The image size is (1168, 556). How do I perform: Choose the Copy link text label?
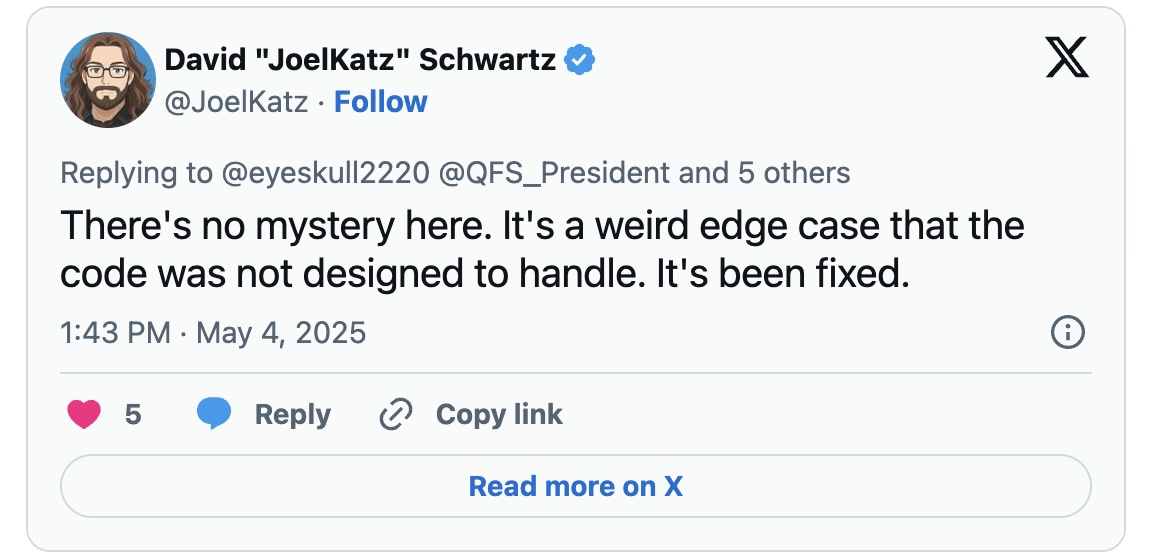[499, 414]
